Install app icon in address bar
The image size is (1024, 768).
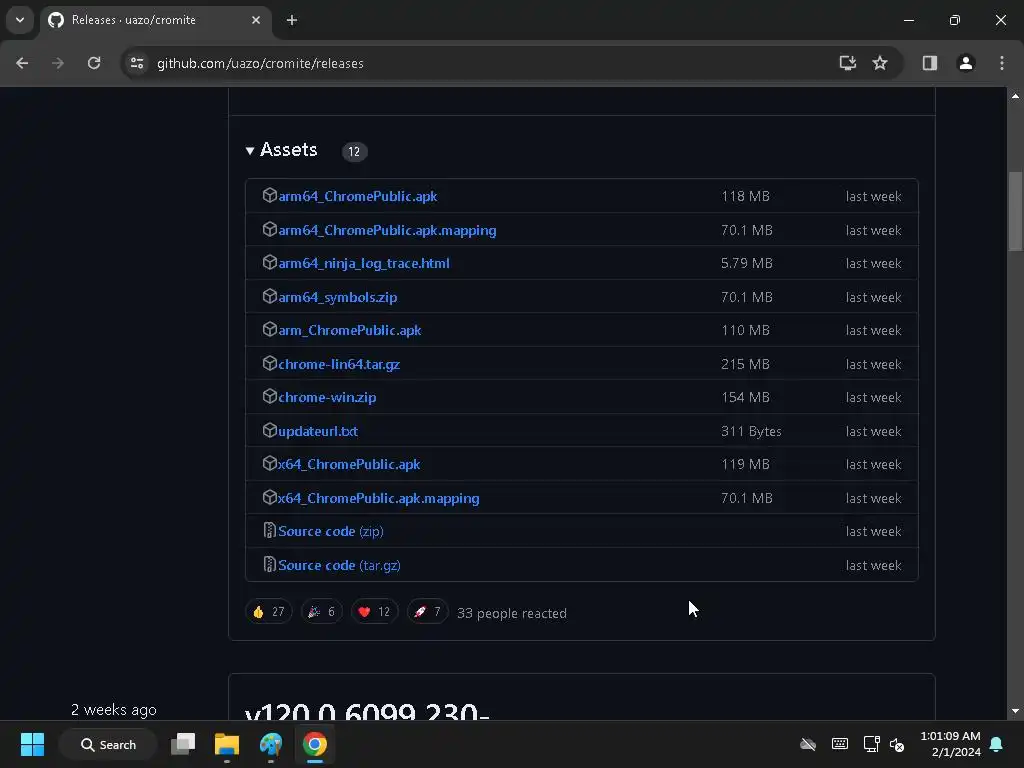point(848,63)
